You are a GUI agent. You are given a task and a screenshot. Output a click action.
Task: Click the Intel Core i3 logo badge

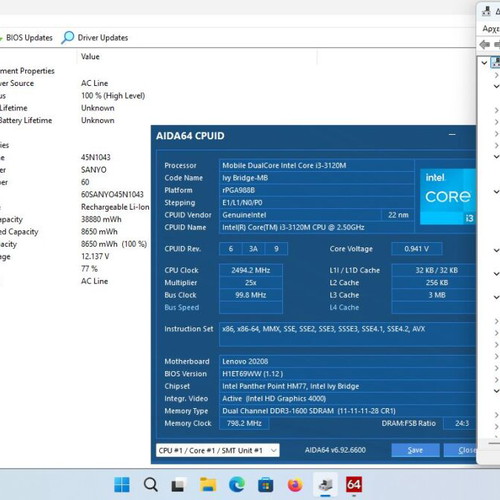coord(448,196)
